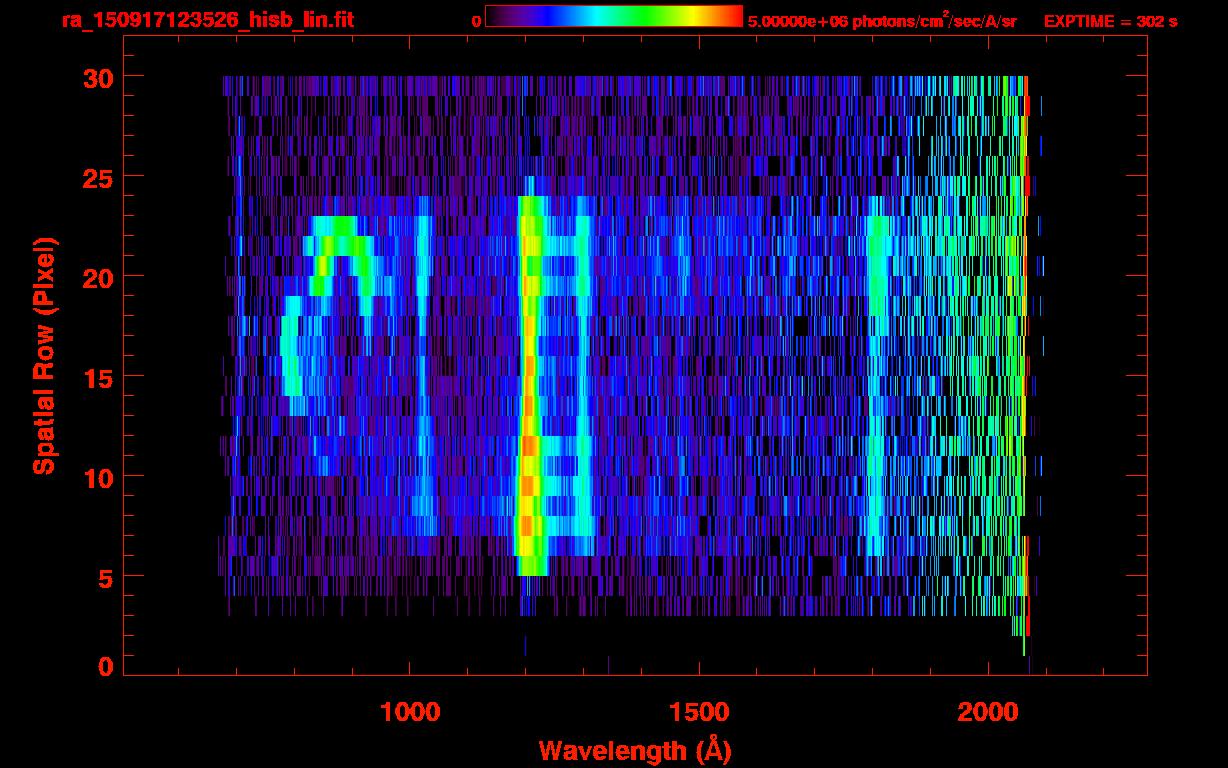The width and height of the screenshot is (1228, 768).
Task: Click the y-axis tick label 20
Action: (x=97, y=277)
